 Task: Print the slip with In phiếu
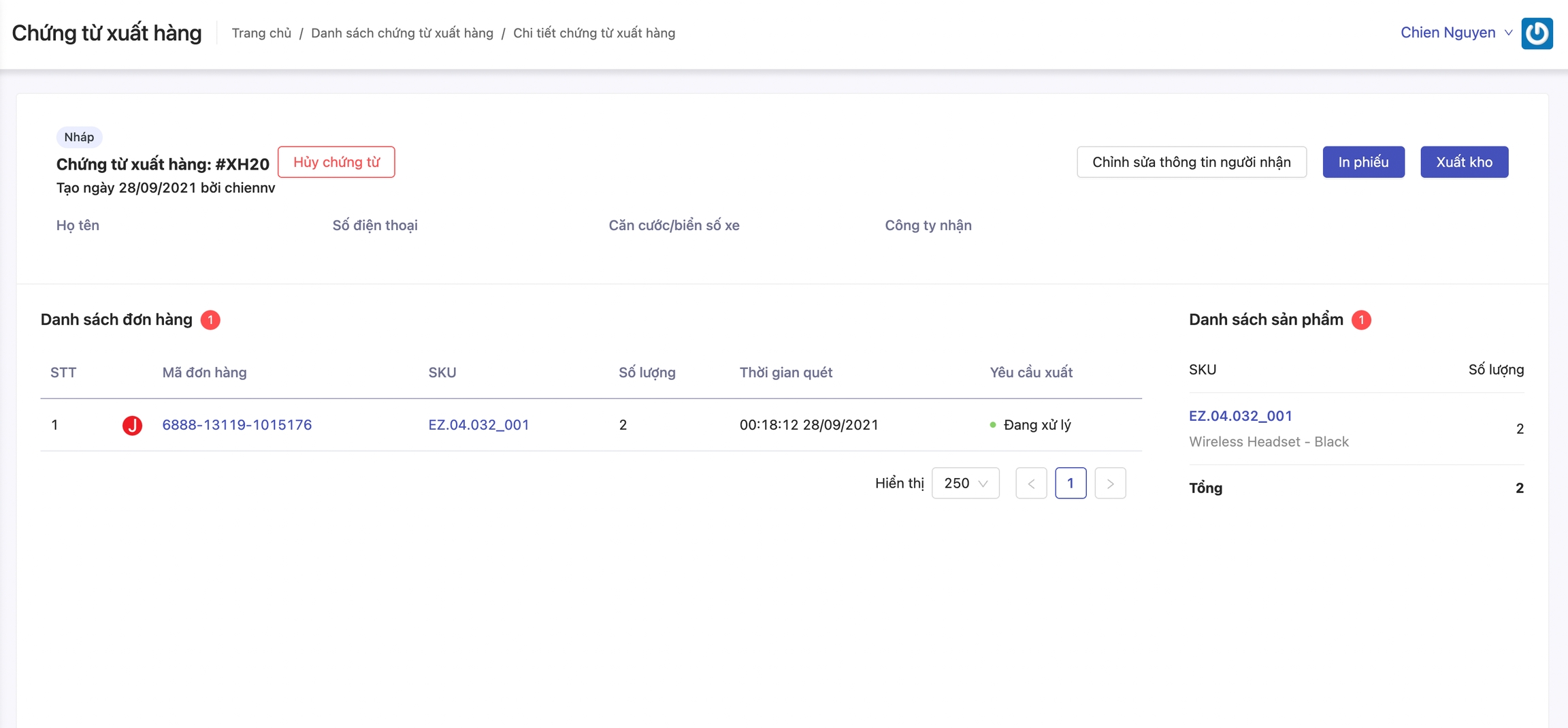(x=1363, y=162)
